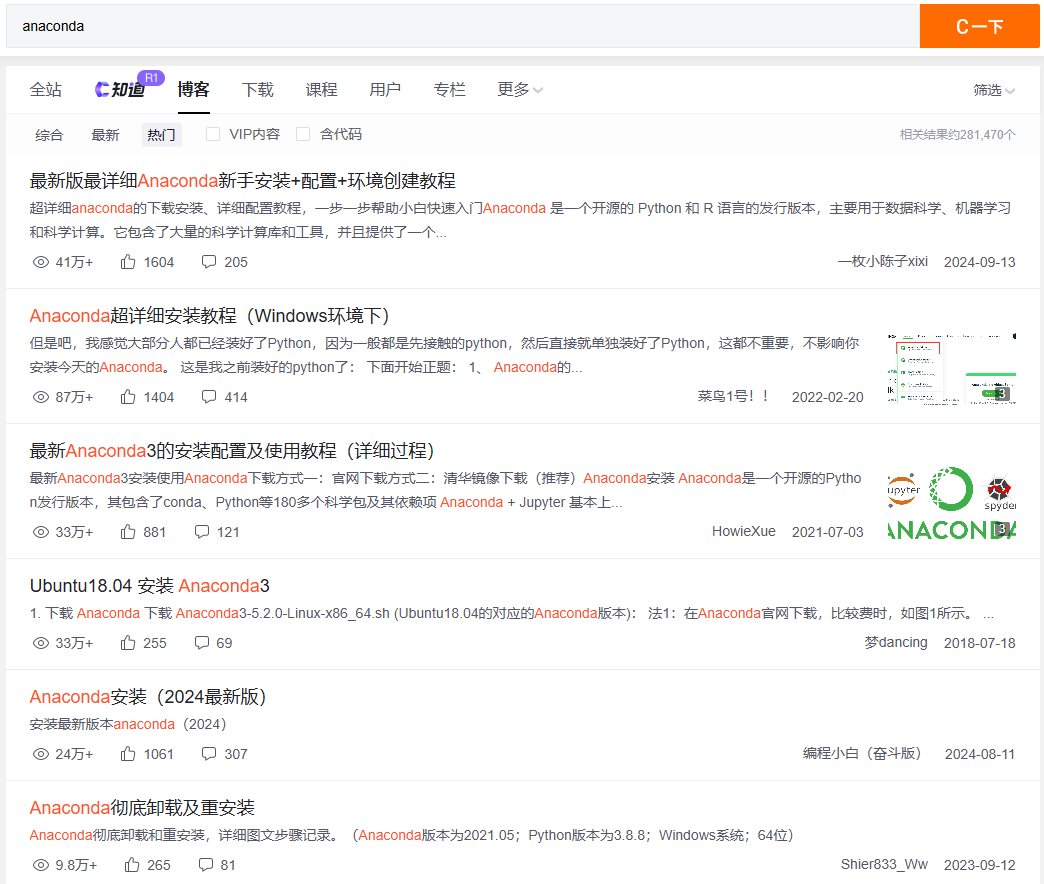Click the comment icon next to 81
Viewport: 1044px width, 884px height.
[206, 865]
